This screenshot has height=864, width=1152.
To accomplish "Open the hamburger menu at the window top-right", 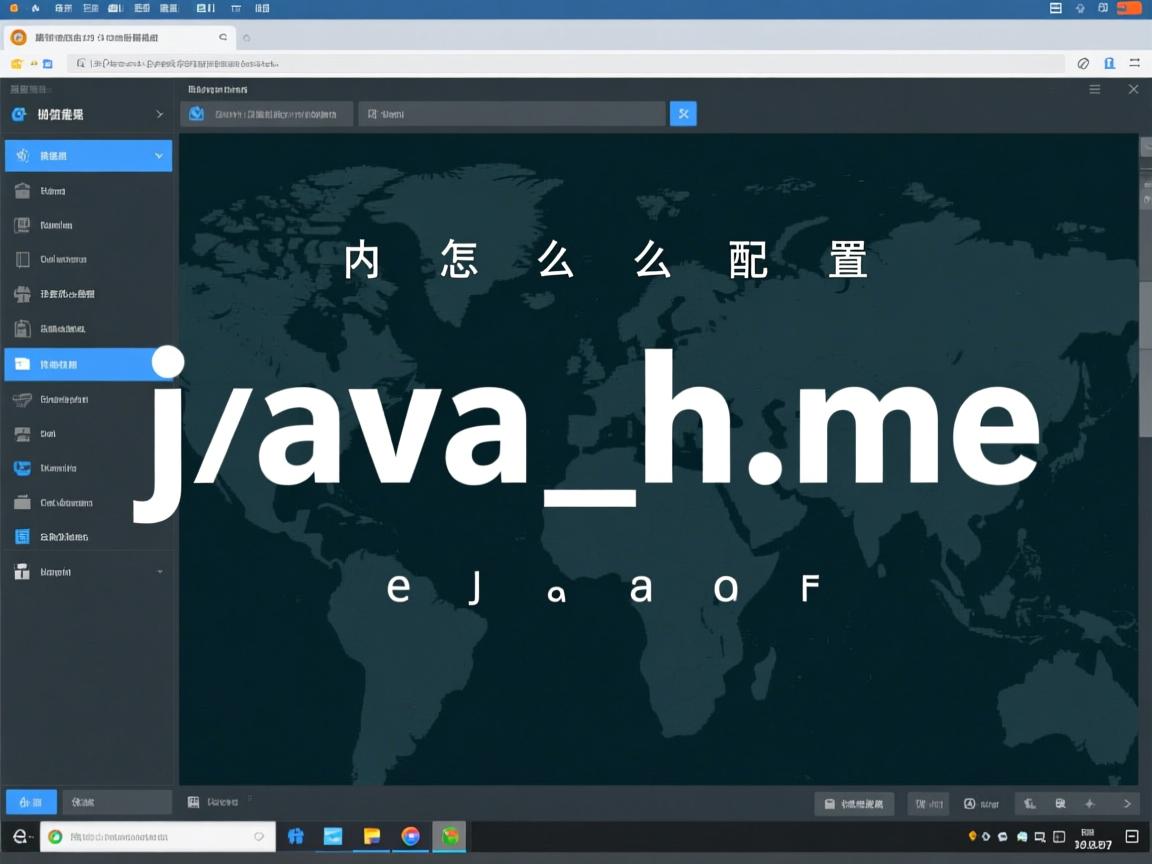I will 1097,89.
